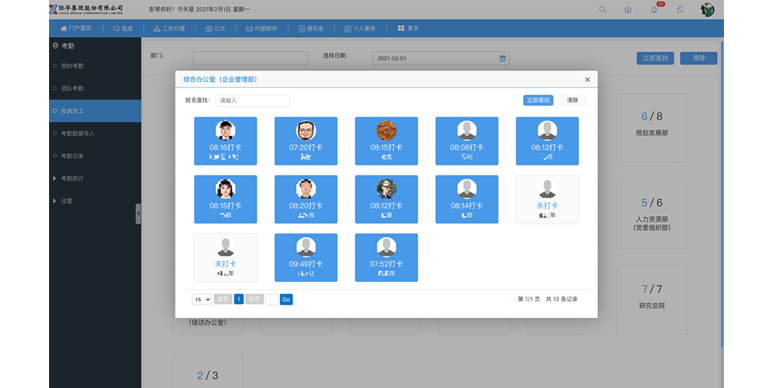This screenshot has width=773, height=388.
Task: Select employee card with 07:20打卡
Action: [x=306, y=141]
